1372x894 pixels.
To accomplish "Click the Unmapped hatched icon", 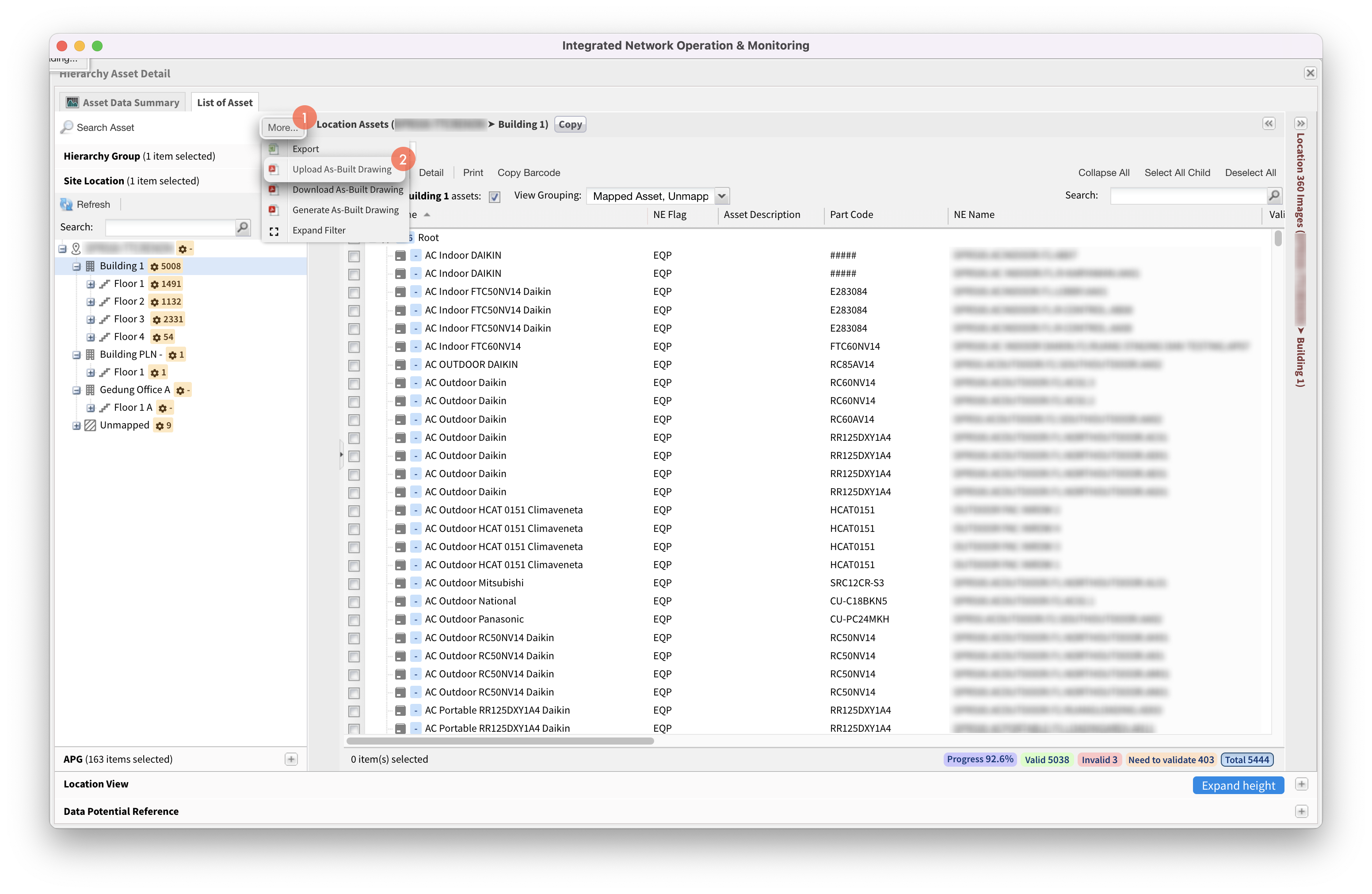I will 90,425.
